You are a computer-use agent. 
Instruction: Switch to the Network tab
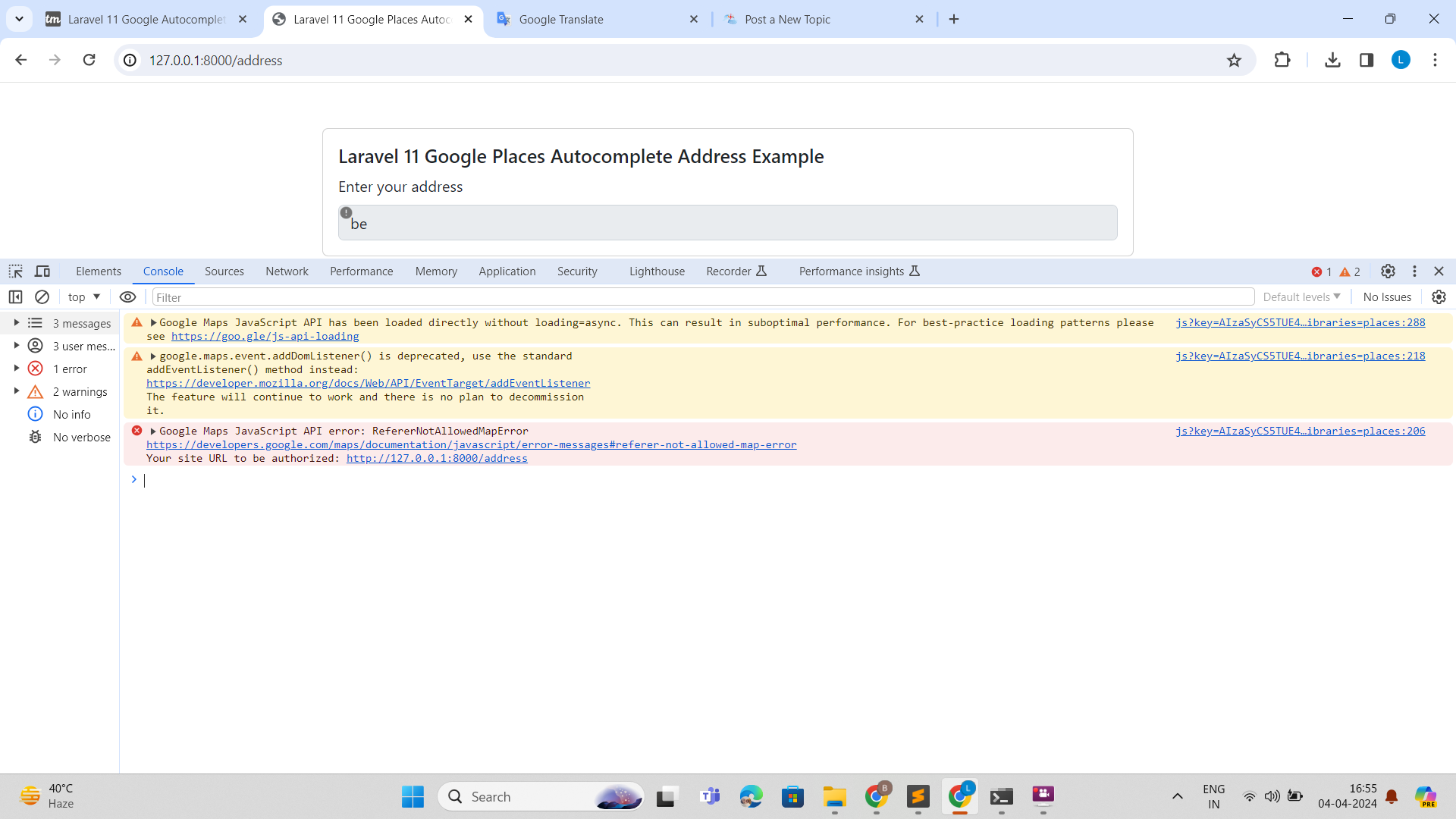click(x=287, y=271)
